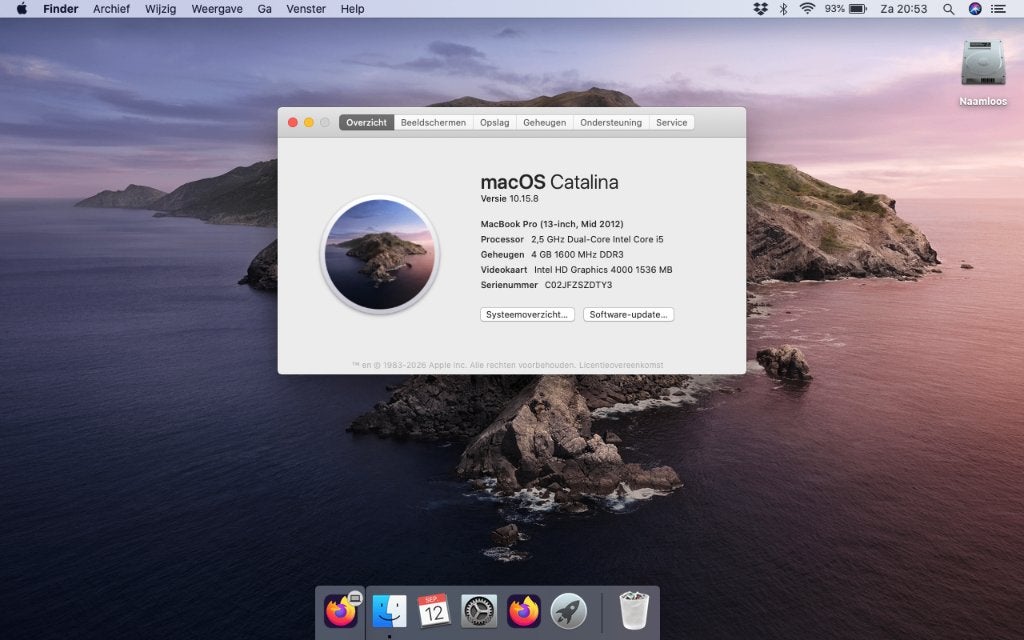This screenshot has height=640, width=1024.
Task: Open the Ga menu
Action: point(264,8)
